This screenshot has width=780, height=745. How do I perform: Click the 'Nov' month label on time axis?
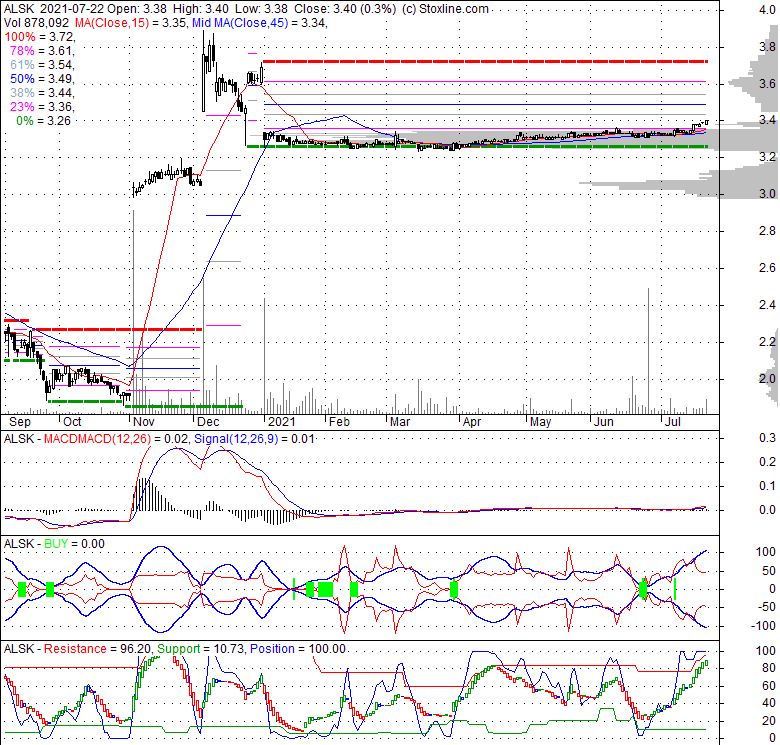pos(144,422)
